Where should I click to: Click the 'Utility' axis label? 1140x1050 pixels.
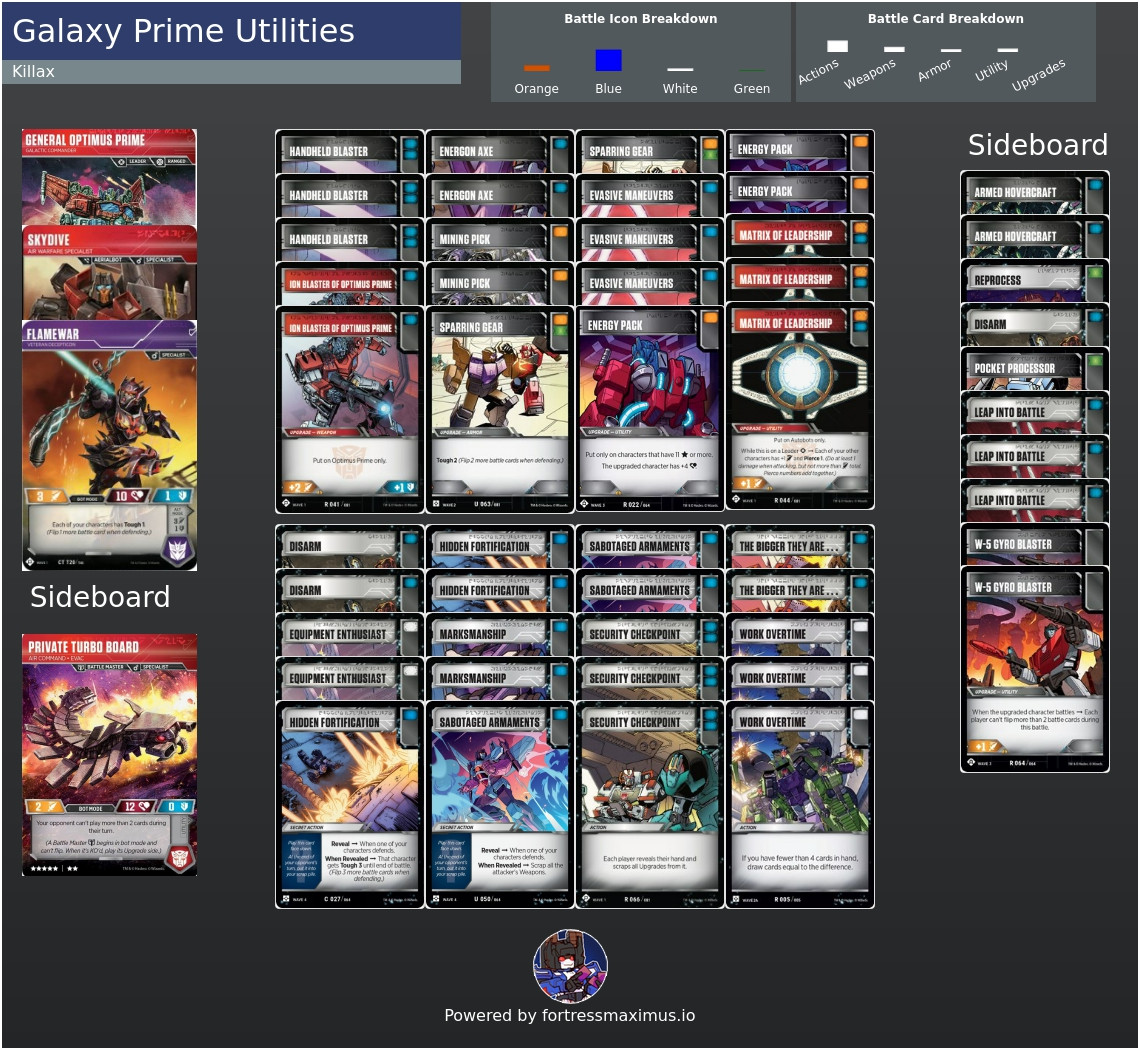coord(991,70)
